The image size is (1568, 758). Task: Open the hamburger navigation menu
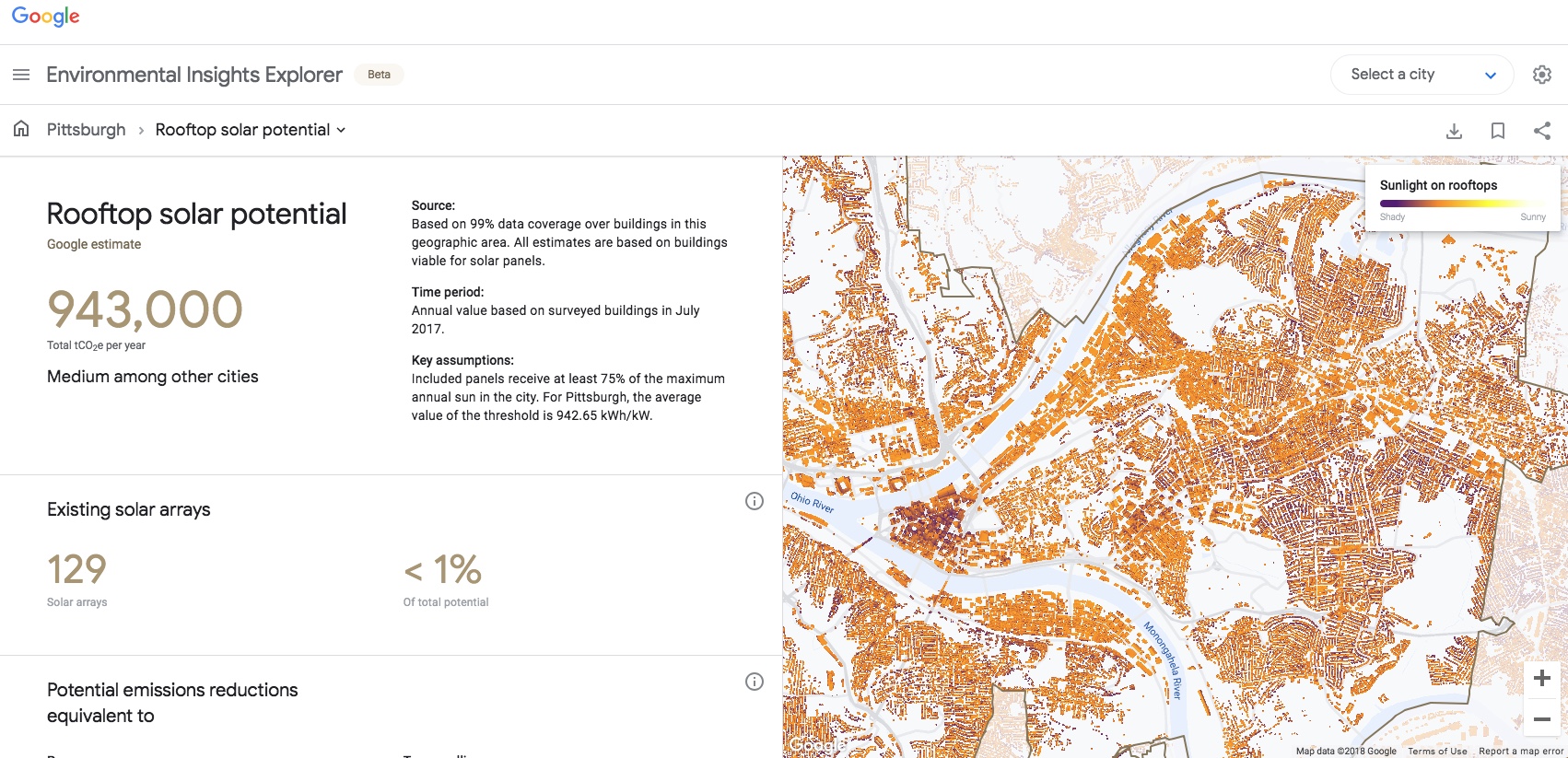point(21,75)
